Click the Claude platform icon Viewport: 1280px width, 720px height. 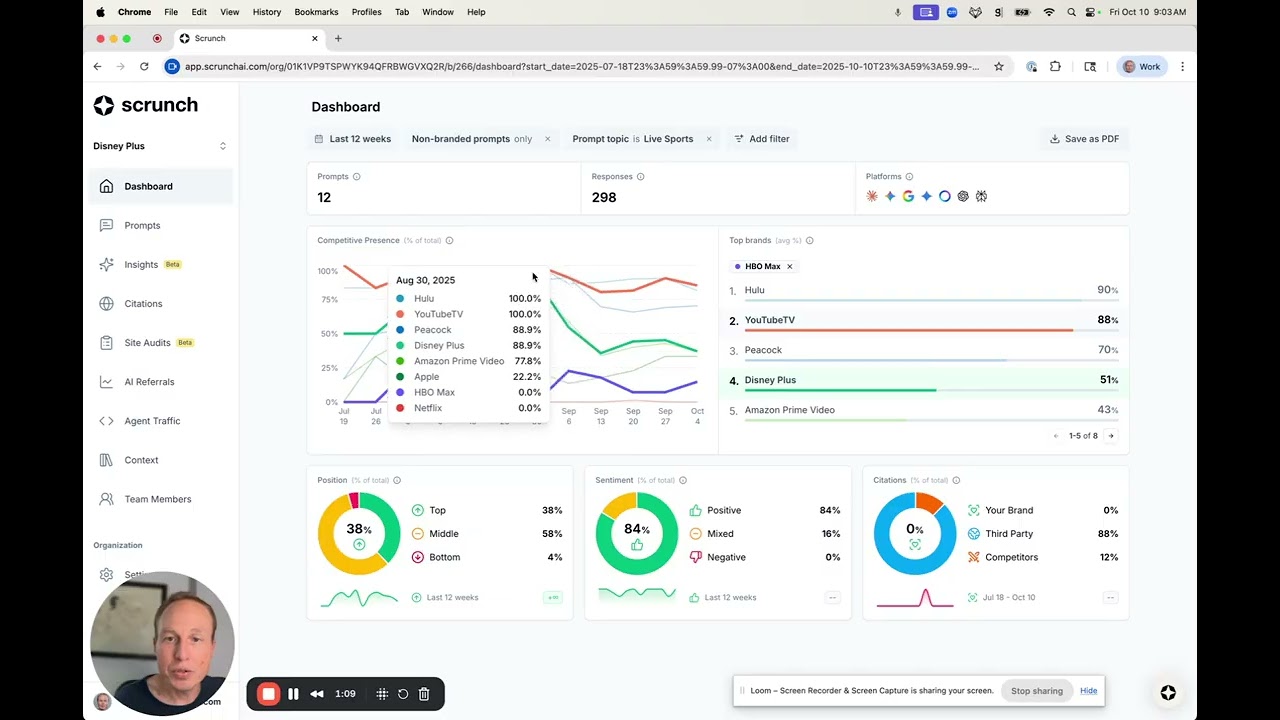(872, 196)
